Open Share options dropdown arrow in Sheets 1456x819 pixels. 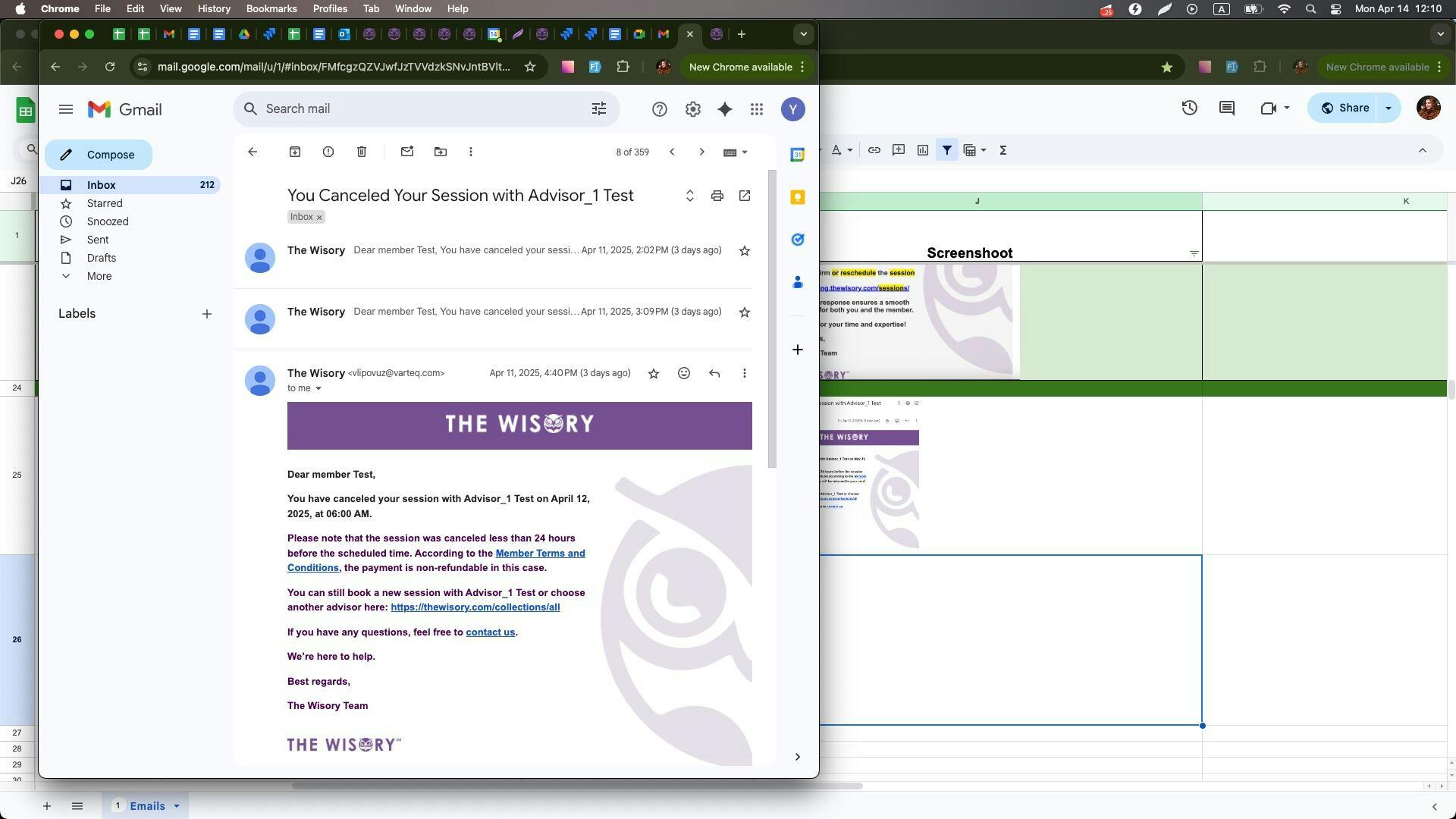[1389, 108]
